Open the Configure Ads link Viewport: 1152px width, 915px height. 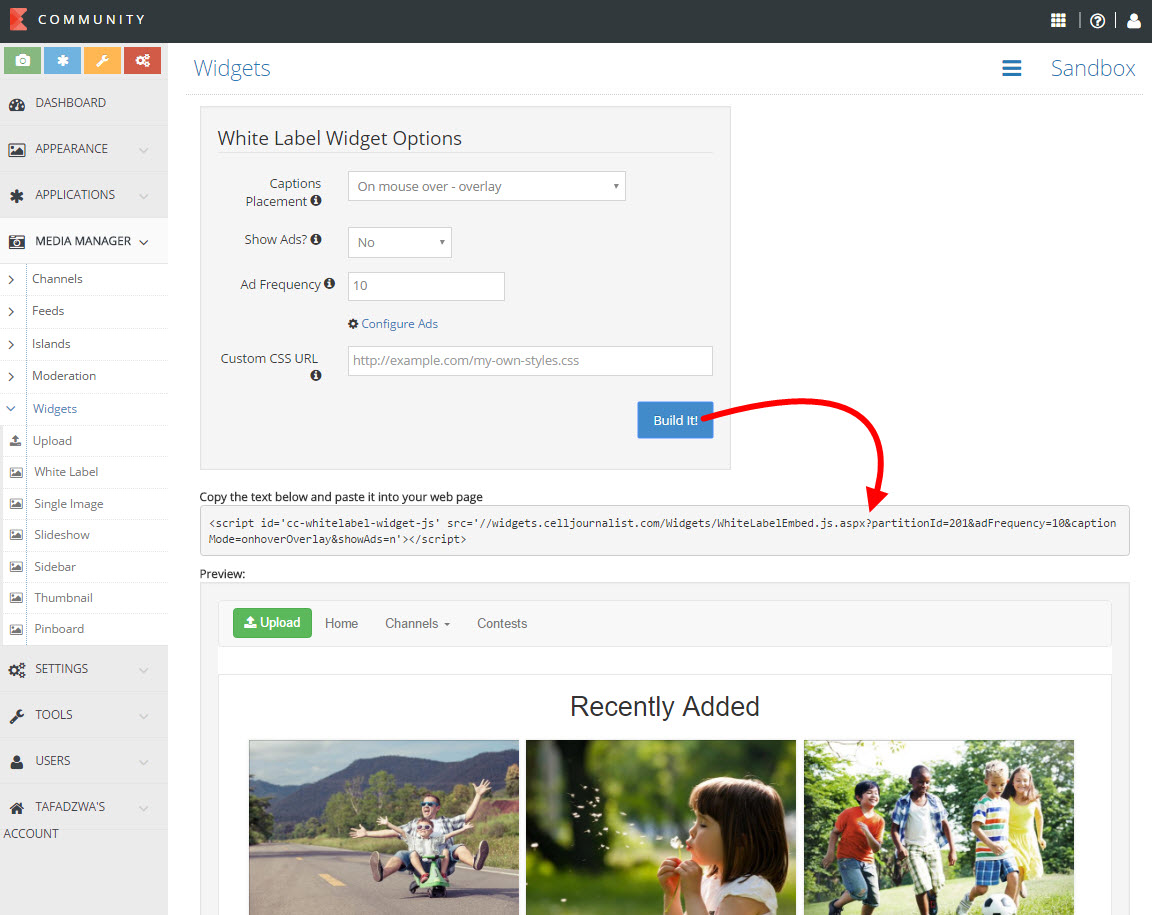coord(399,323)
